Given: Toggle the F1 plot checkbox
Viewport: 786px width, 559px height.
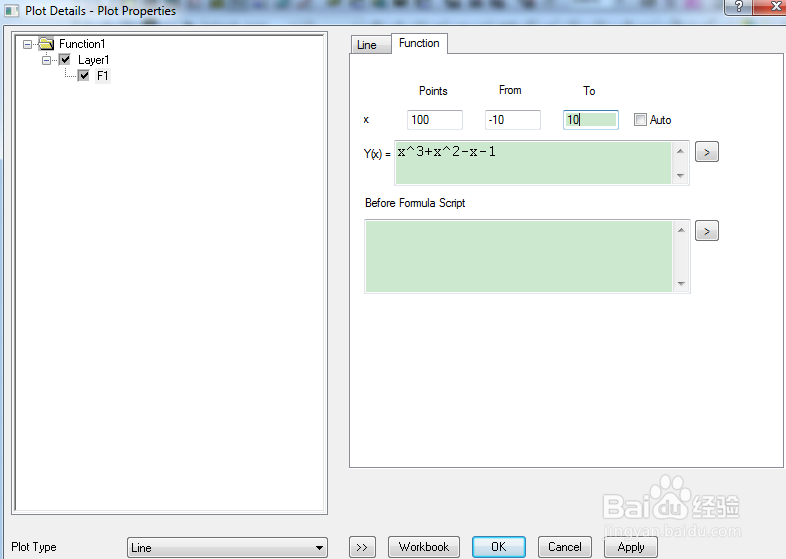Looking at the screenshot, I should click(84, 76).
